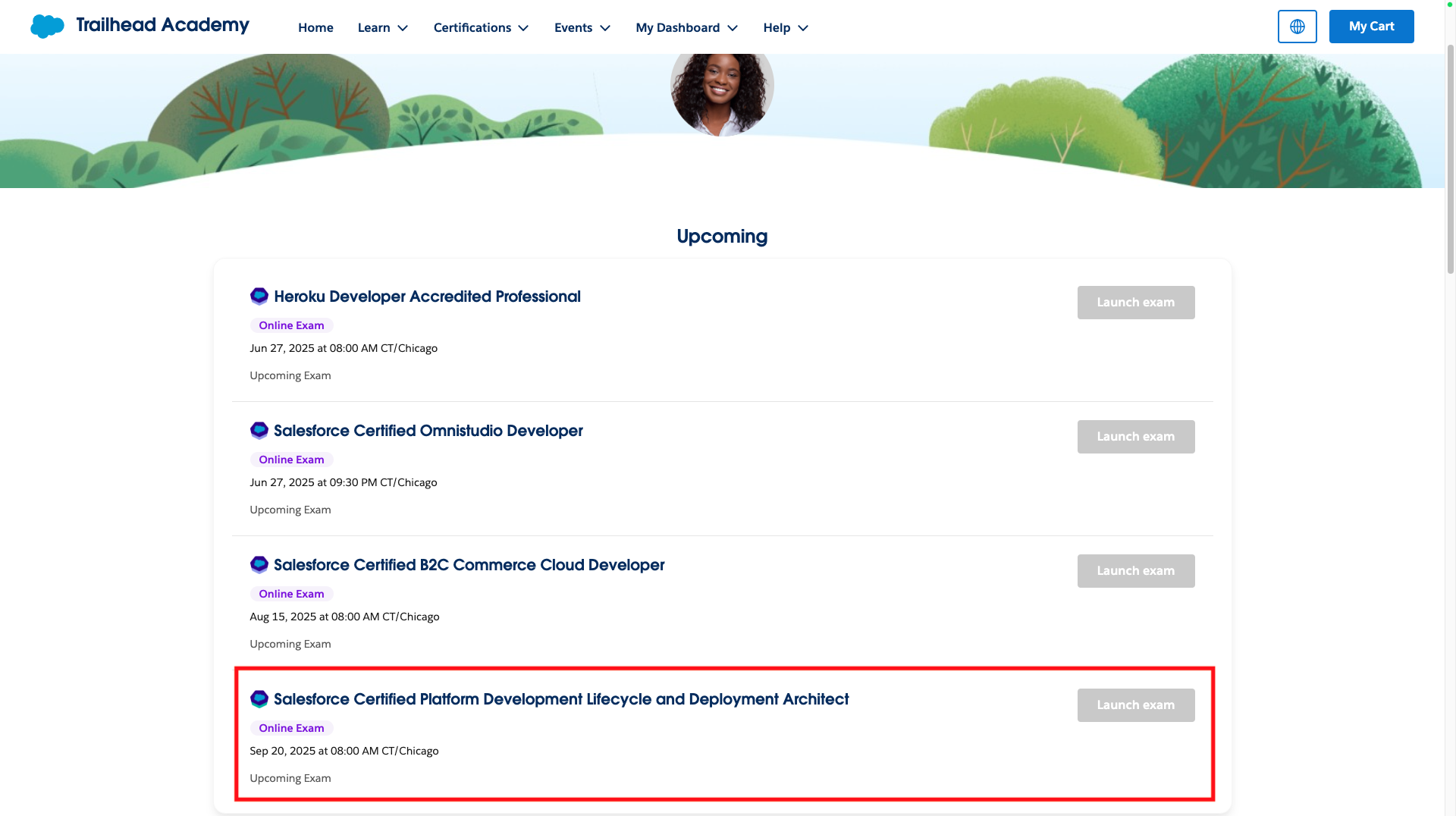Image resolution: width=1456 pixels, height=816 pixels.
Task: Click badge icon next to Omnistudio Developer
Action: (259, 431)
